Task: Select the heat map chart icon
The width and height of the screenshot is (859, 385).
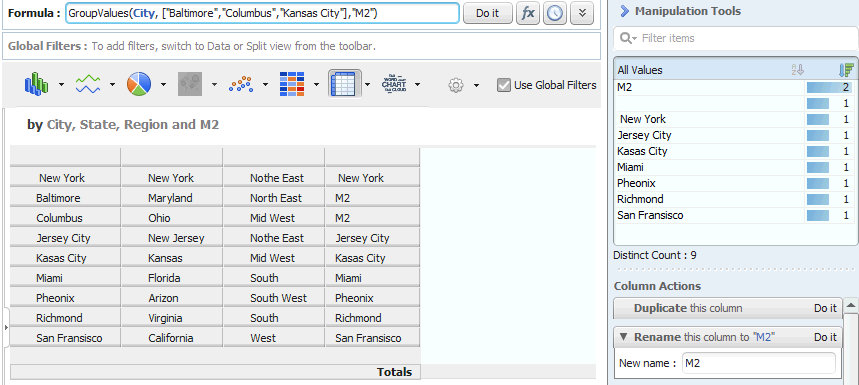Action: coord(291,84)
